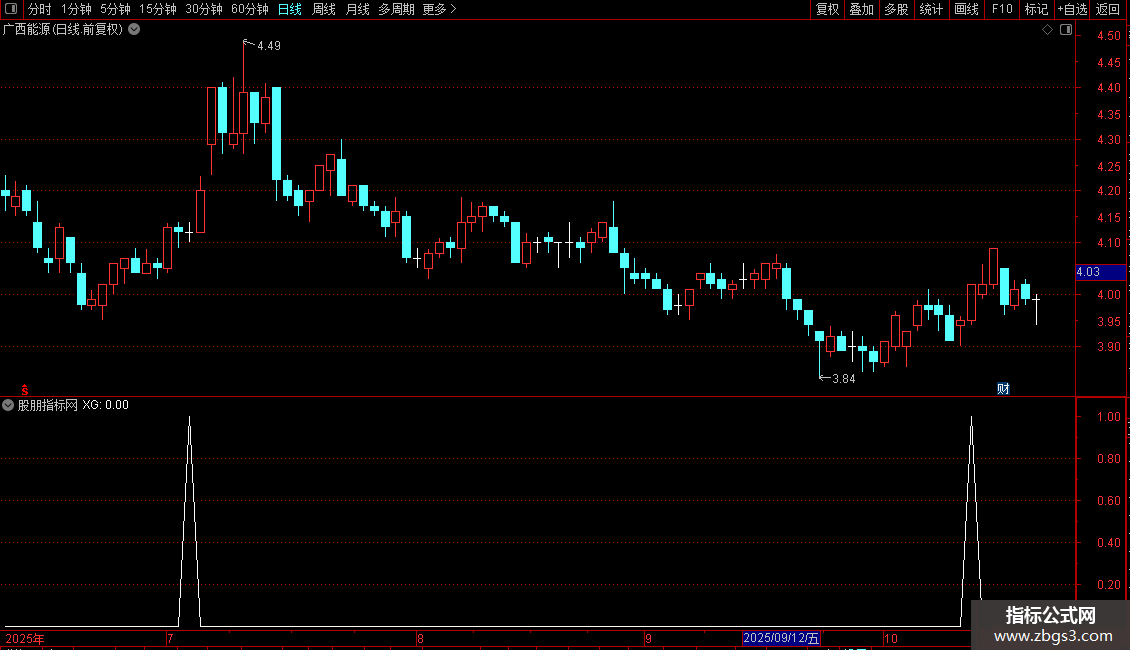The width and height of the screenshot is (1130, 650).
Task: Click the red S marker icon
Action: (25, 390)
